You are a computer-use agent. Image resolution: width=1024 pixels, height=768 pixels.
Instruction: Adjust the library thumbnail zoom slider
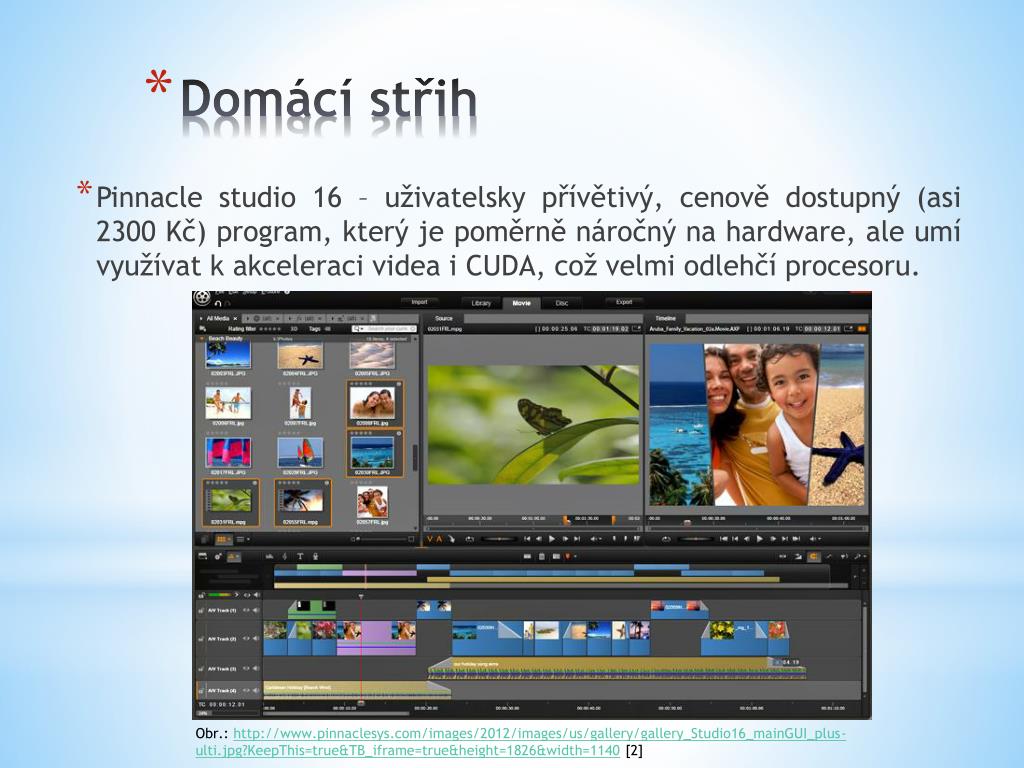click(x=383, y=539)
